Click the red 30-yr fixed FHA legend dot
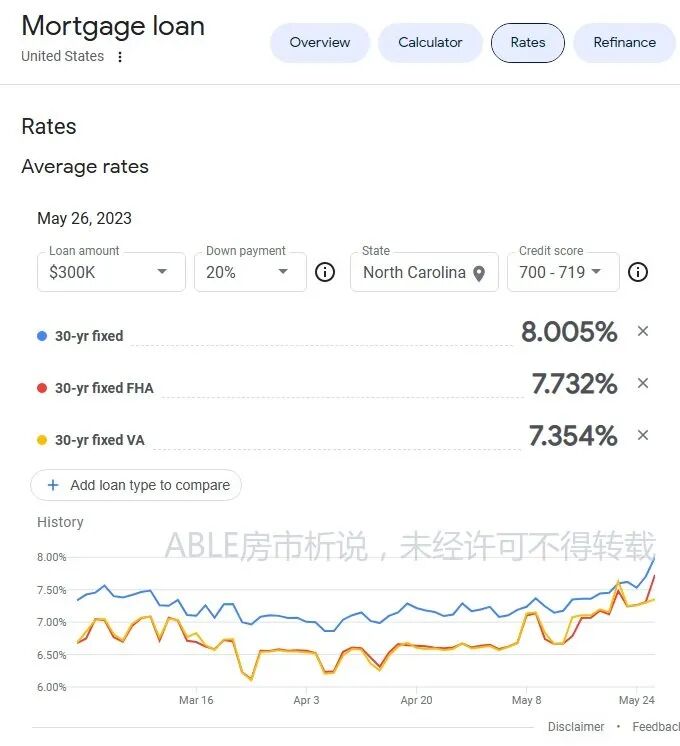Screen dimensions: 680x746 42,388
